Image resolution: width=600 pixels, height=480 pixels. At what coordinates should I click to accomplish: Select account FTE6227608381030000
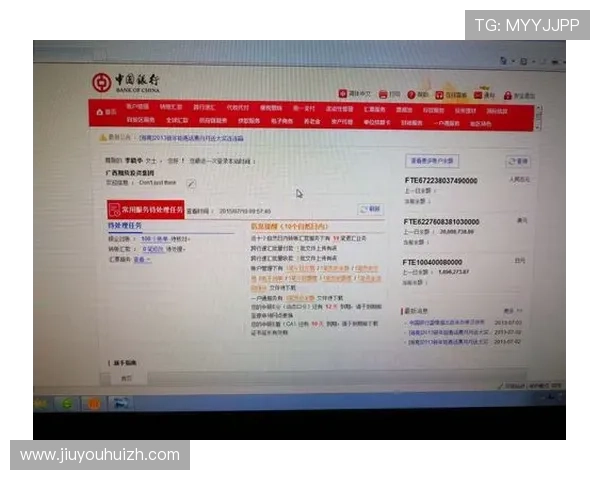pos(441,222)
